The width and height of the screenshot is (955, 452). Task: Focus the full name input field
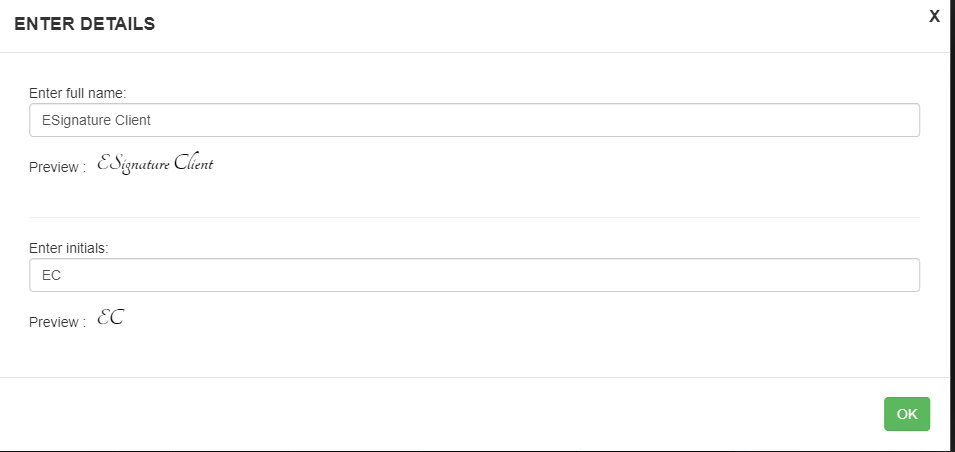tap(474, 120)
